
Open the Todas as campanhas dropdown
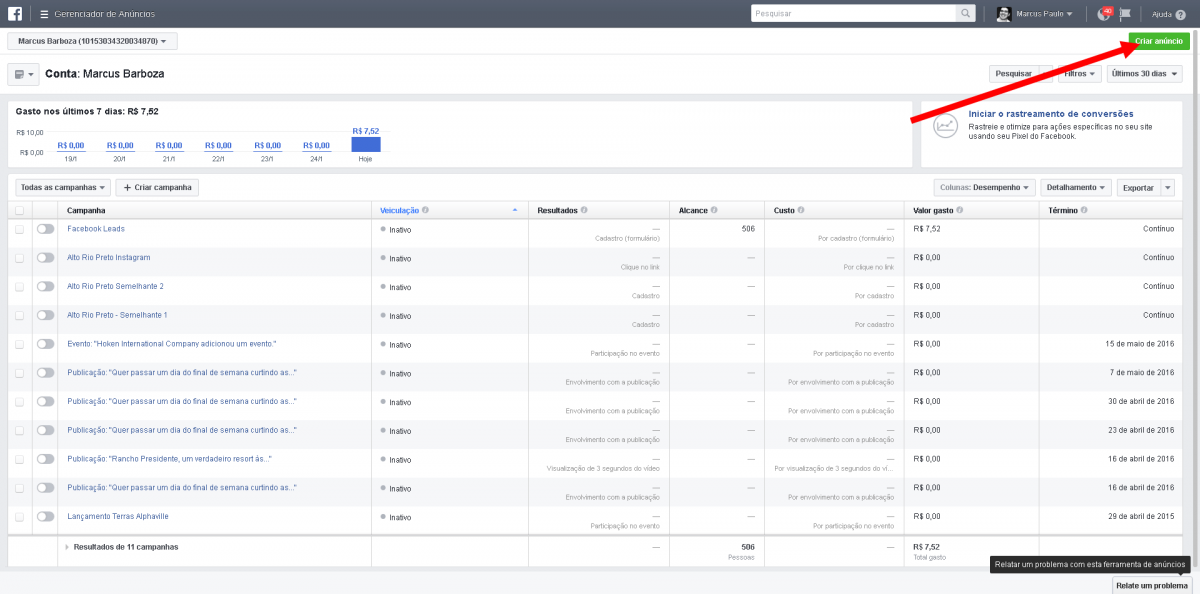click(62, 187)
